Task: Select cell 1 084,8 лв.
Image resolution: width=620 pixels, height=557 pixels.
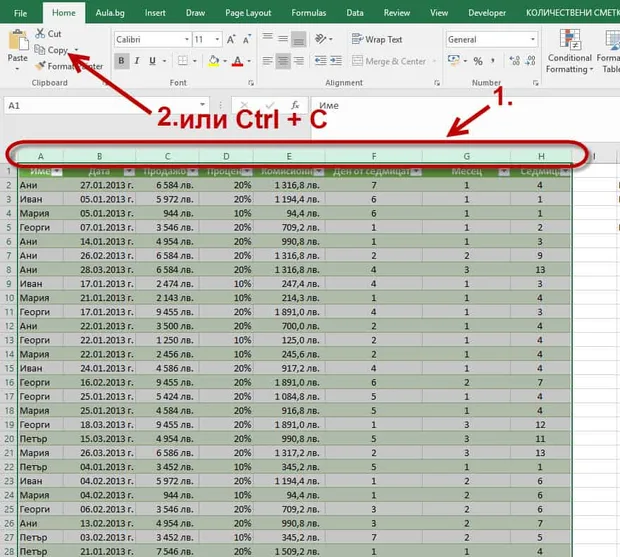Action: 289,396
